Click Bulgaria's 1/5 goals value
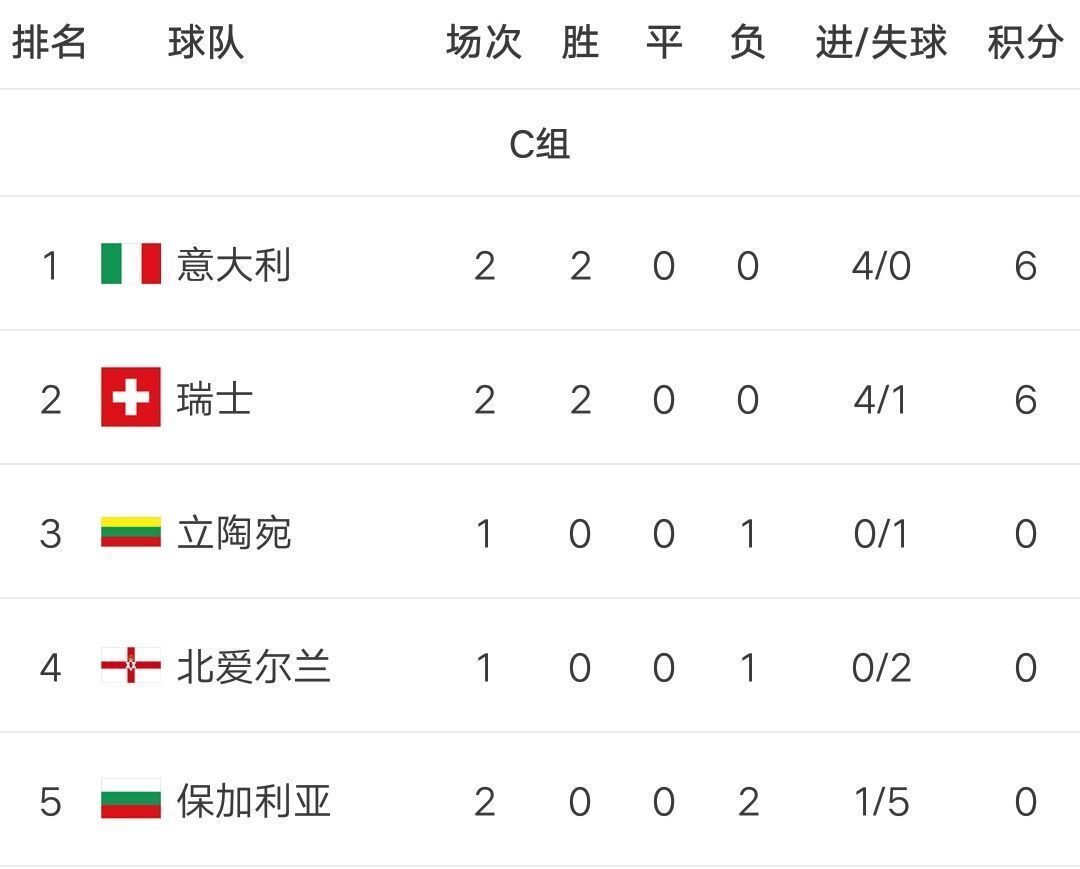 [881, 802]
